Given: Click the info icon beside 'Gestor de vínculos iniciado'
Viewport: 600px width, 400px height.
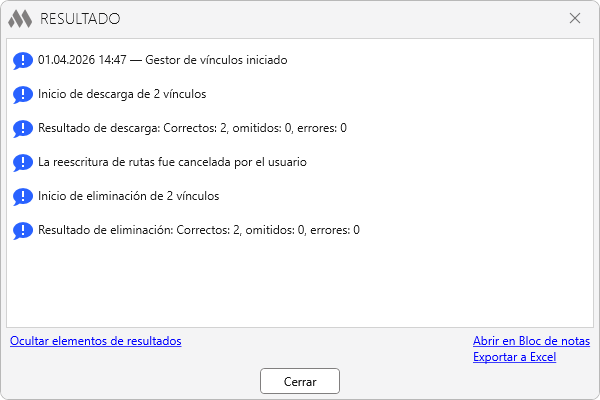Looking at the screenshot, I should (x=22, y=61).
